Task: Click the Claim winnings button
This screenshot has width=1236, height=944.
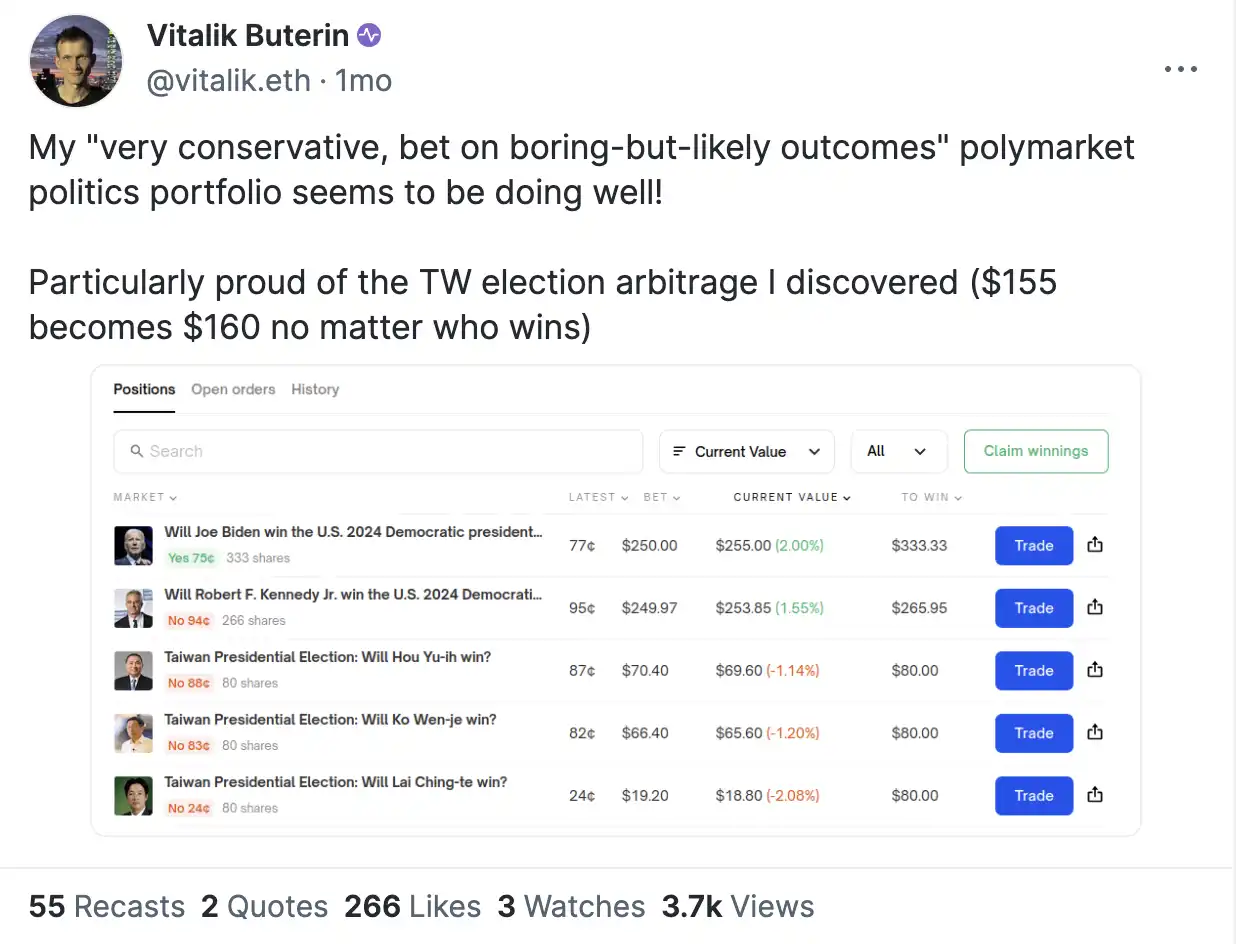Action: point(1035,451)
